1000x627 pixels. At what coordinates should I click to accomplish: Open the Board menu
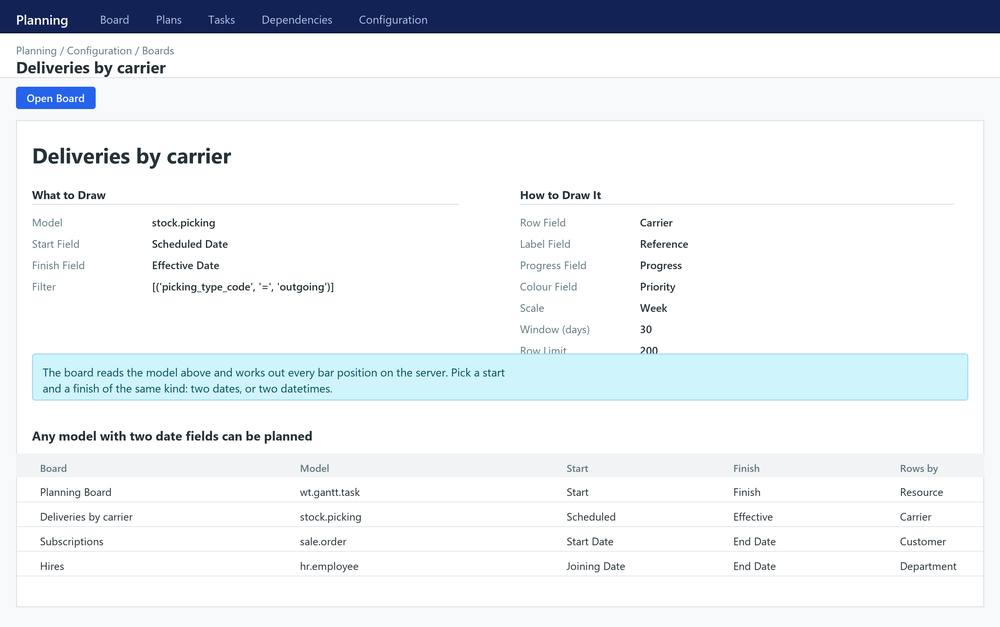coord(114,20)
